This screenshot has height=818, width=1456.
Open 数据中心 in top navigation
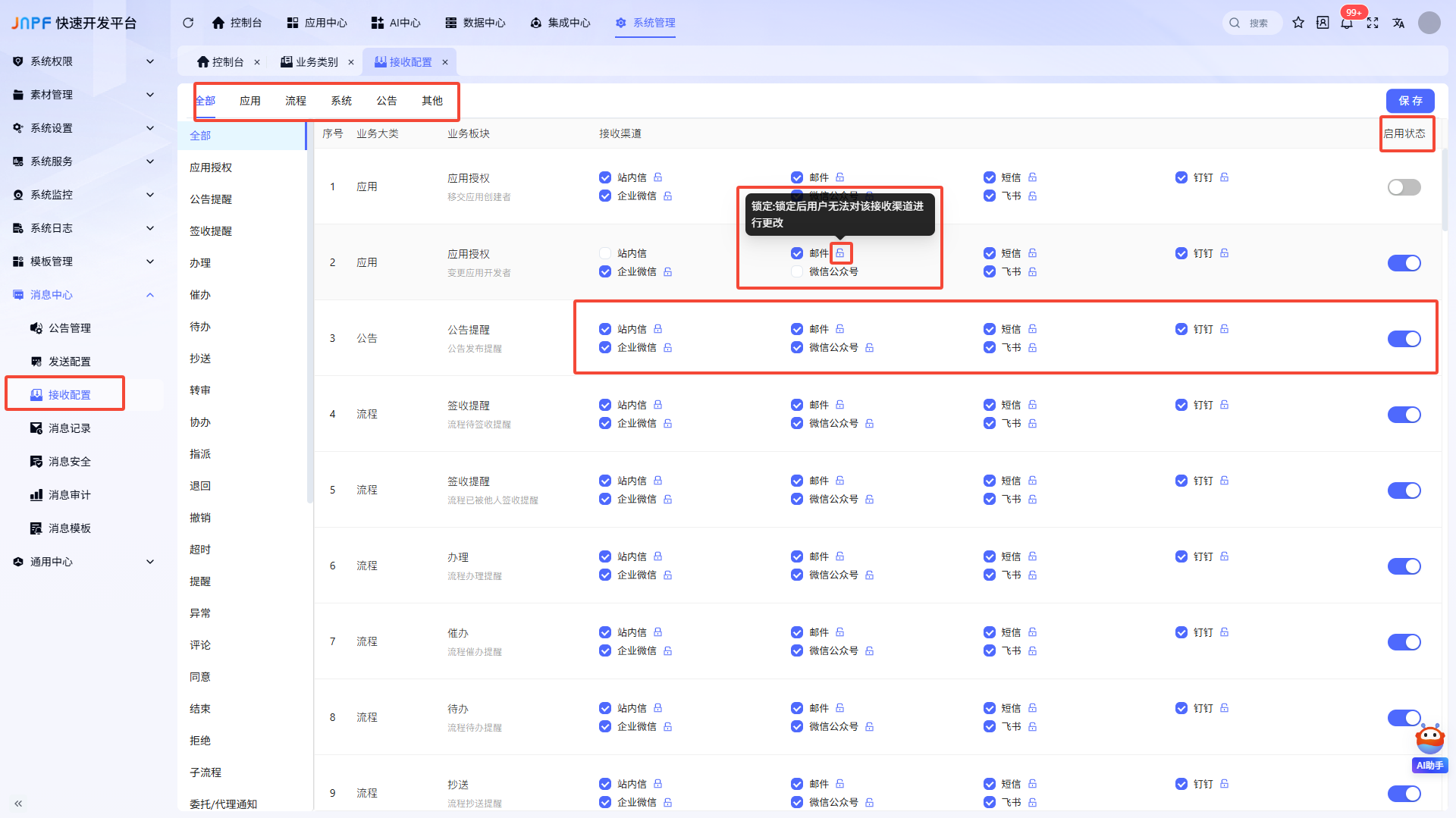[475, 23]
